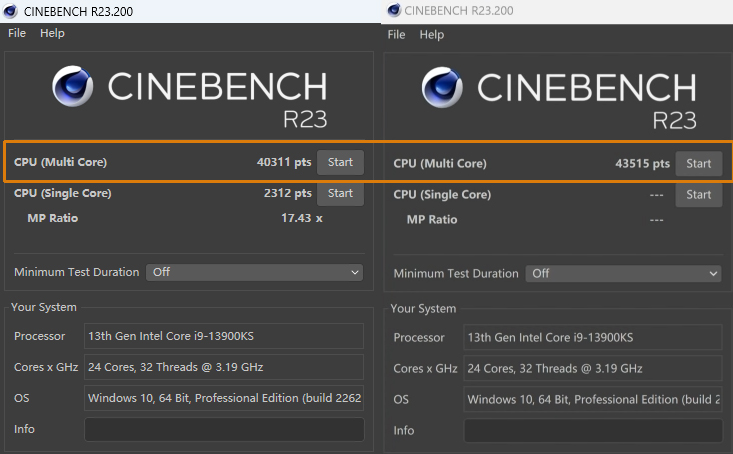
Task: Click the empty Info field in left window
Action: tap(223, 430)
